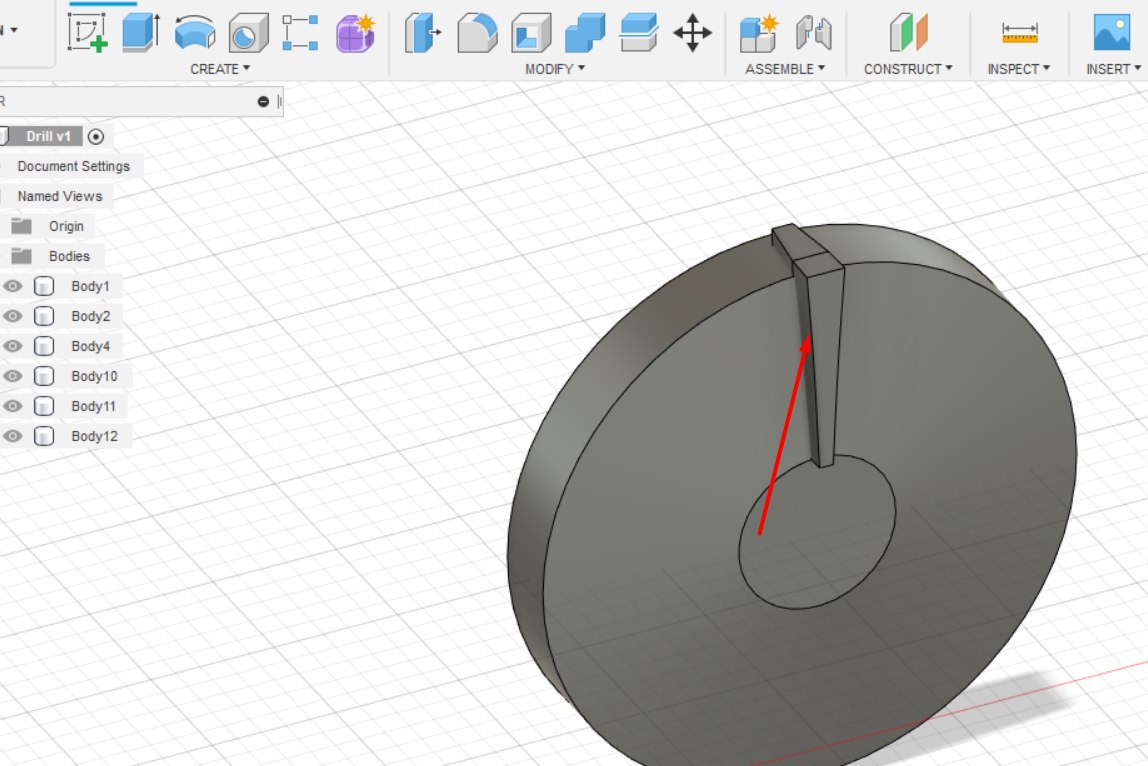Click the Bodies folder icon
This screenshot has width=1148, height=766.
click(x=21, y=256)
